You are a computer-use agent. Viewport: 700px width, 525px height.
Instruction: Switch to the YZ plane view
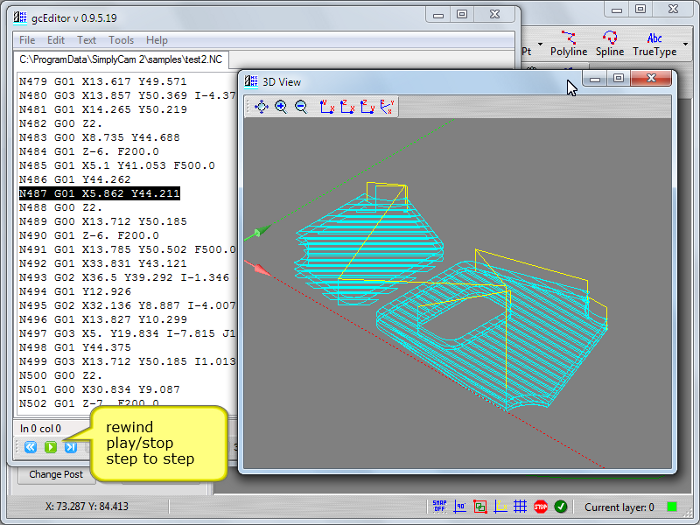click(x=367, y=107)
